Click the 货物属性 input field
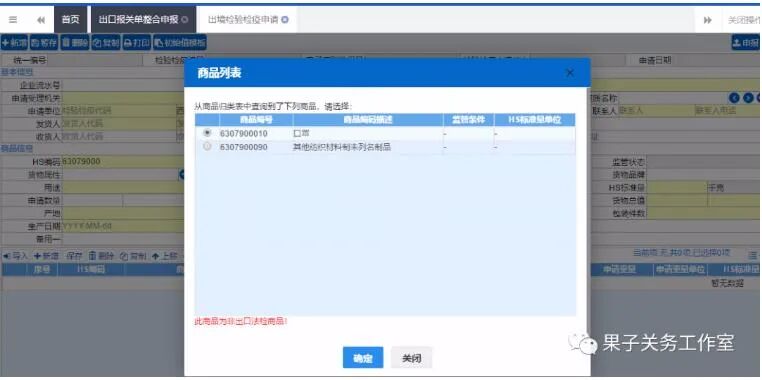This screenshot has width=762, height=380. click(x=120, y=174)
